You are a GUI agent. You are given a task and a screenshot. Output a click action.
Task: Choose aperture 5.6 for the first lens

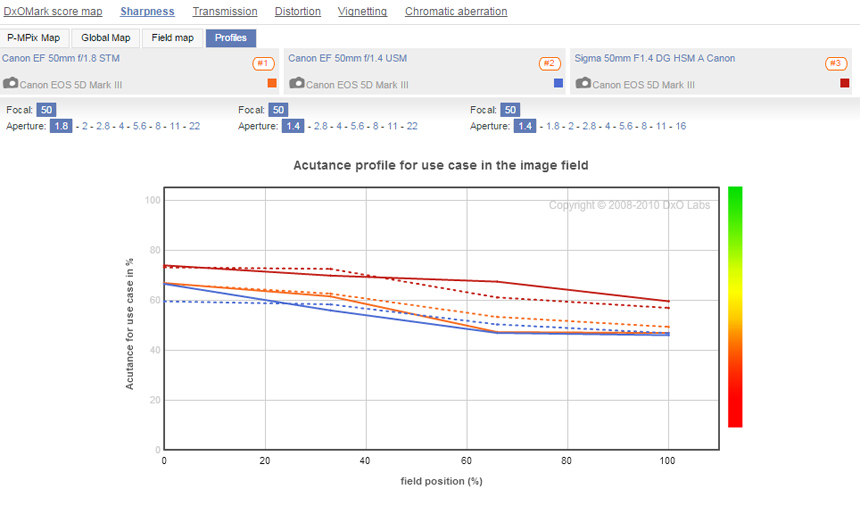click(x=140, y=126)
